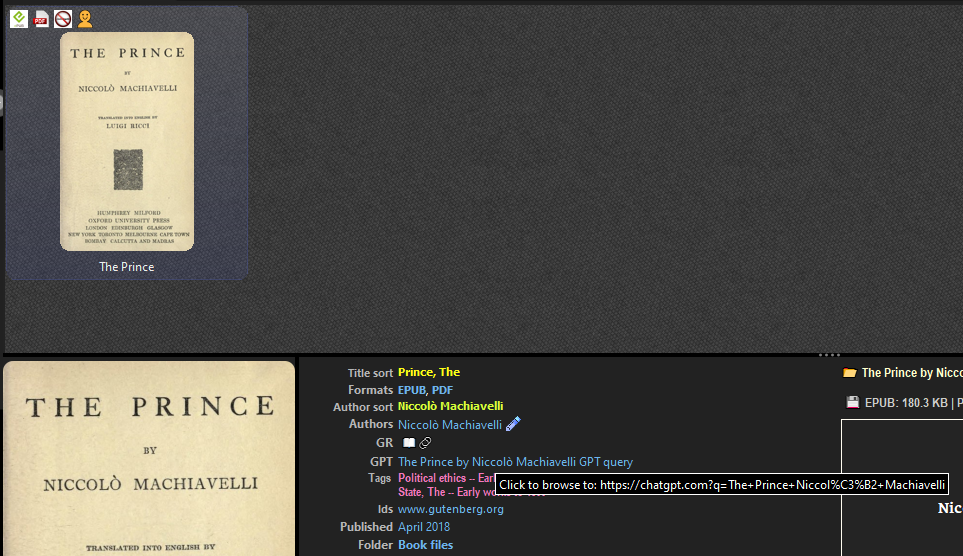Click the Niccolò Machiavelli Authors link

point(450,425)
